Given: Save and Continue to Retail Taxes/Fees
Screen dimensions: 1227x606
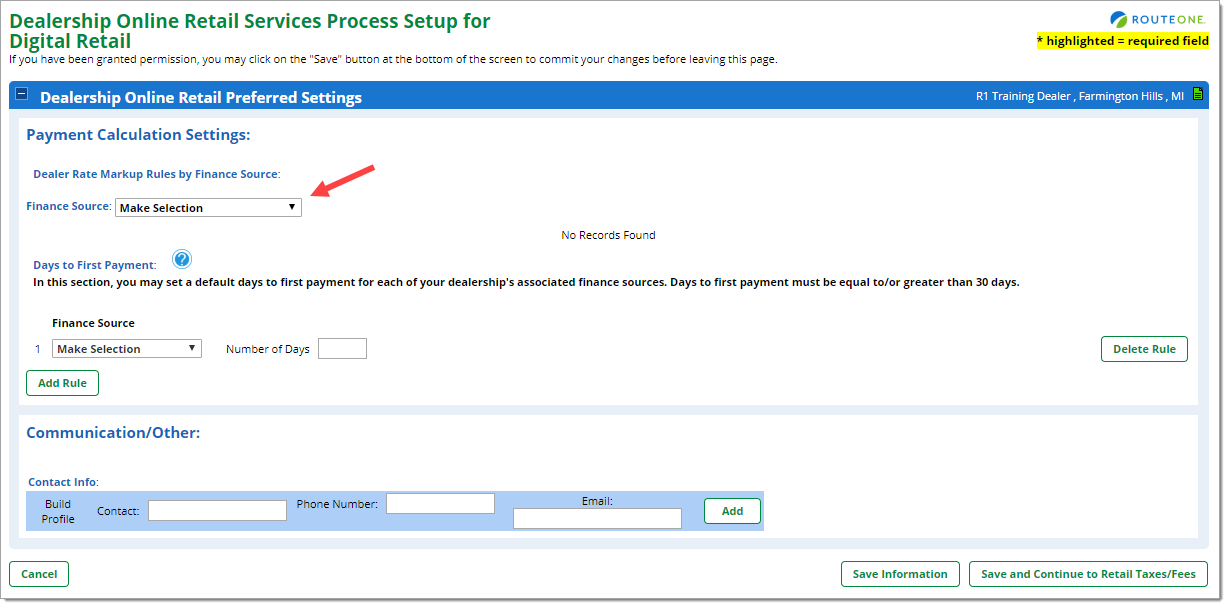Looking at the screenshot, I should pyautogui.click(x=1089, y=574).
